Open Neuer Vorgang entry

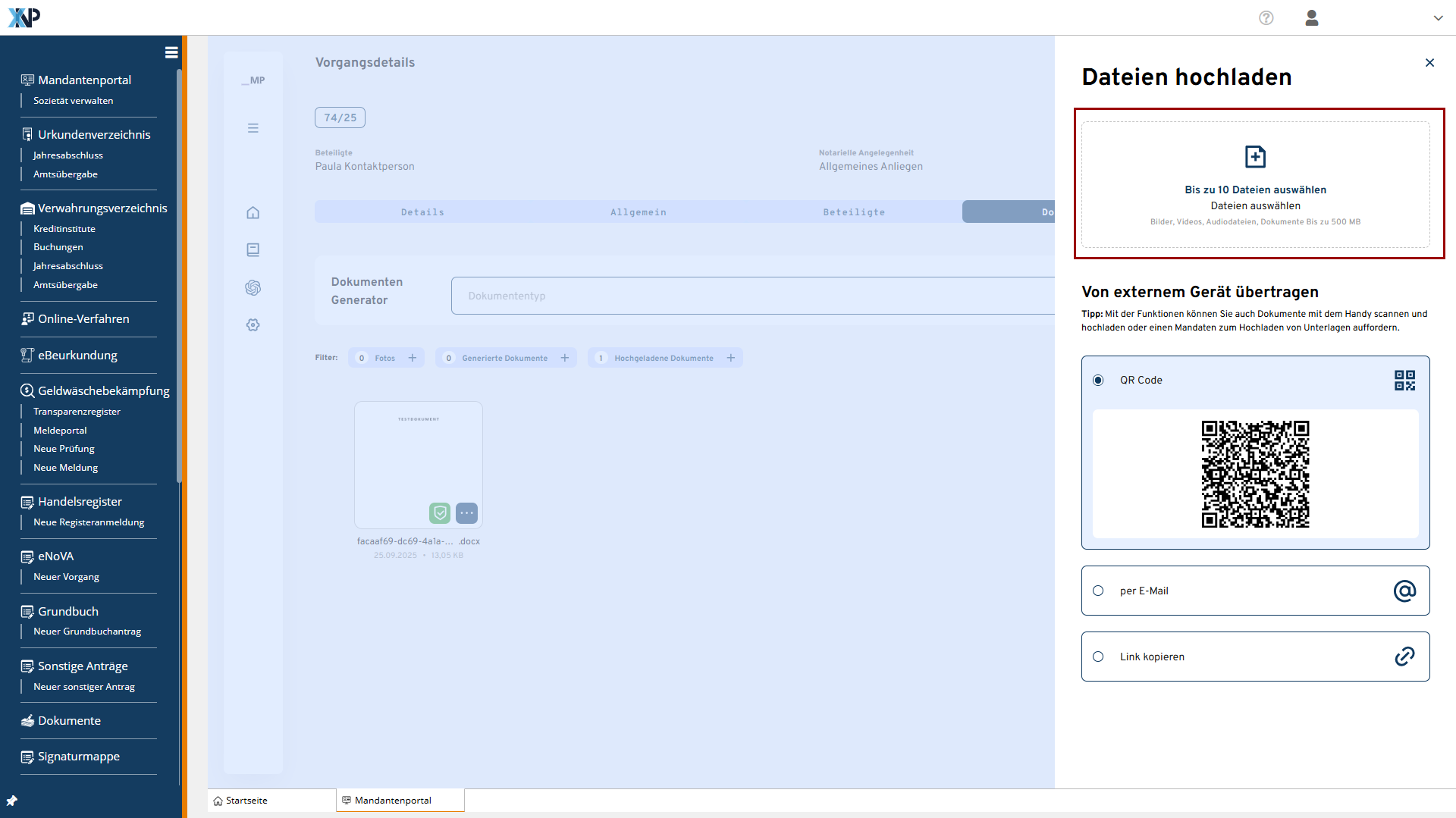pos(66,577)
